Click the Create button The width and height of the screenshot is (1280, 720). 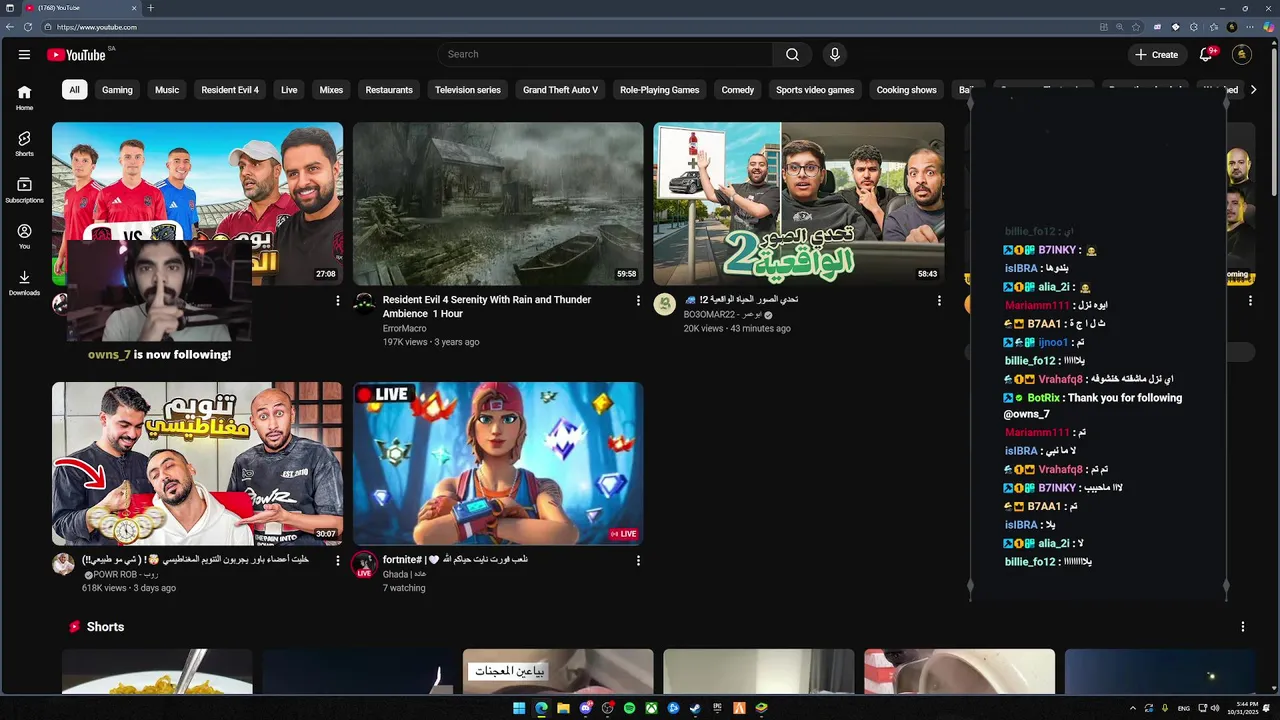pos(1156,54)
